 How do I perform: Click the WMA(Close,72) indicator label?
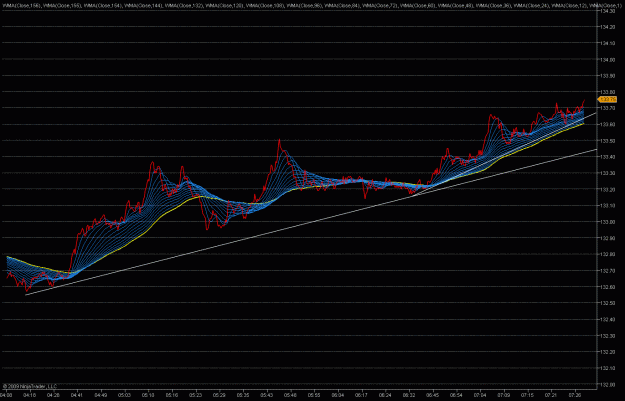380,6
